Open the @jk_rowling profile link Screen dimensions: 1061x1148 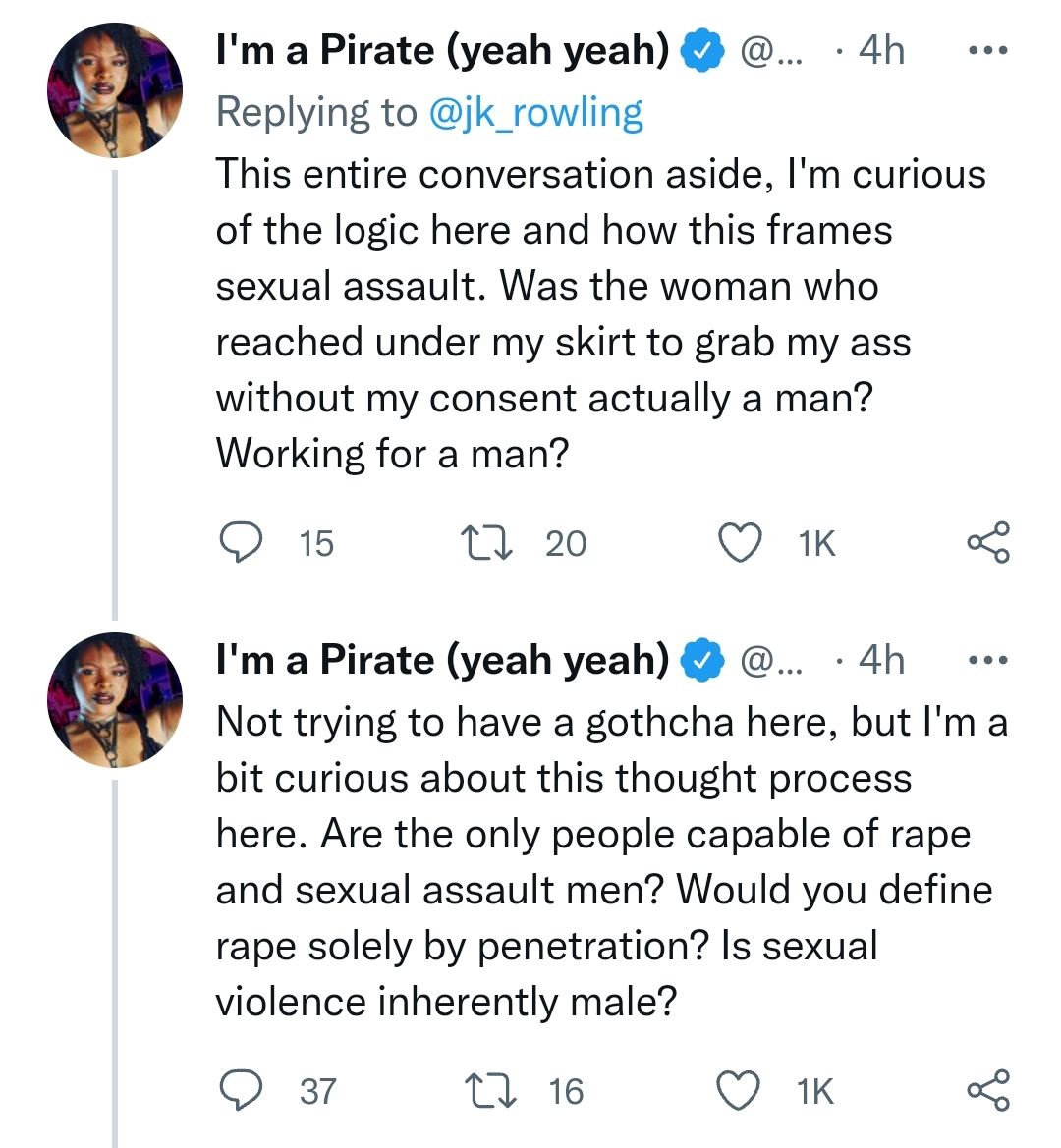(535, 113)
